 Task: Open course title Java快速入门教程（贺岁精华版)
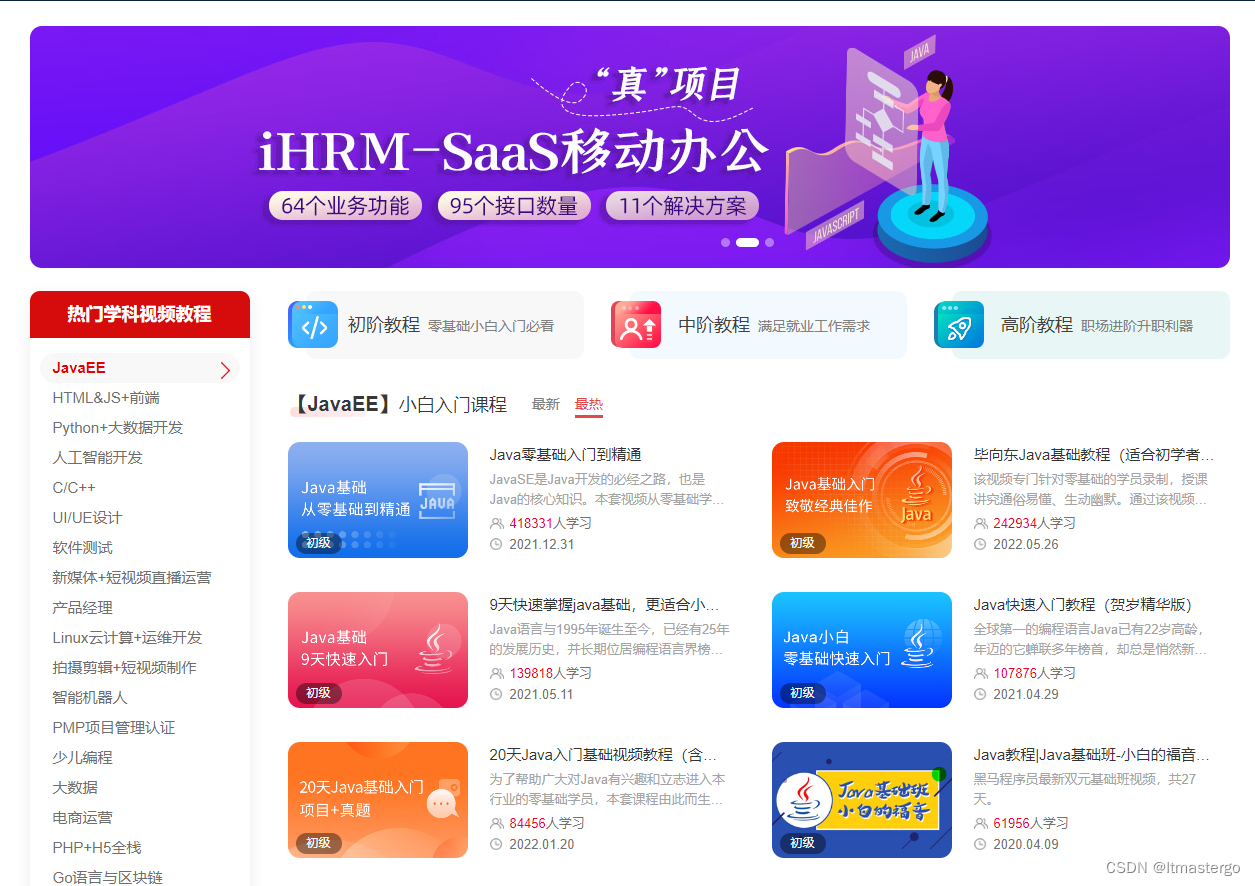click(1083, 605)
